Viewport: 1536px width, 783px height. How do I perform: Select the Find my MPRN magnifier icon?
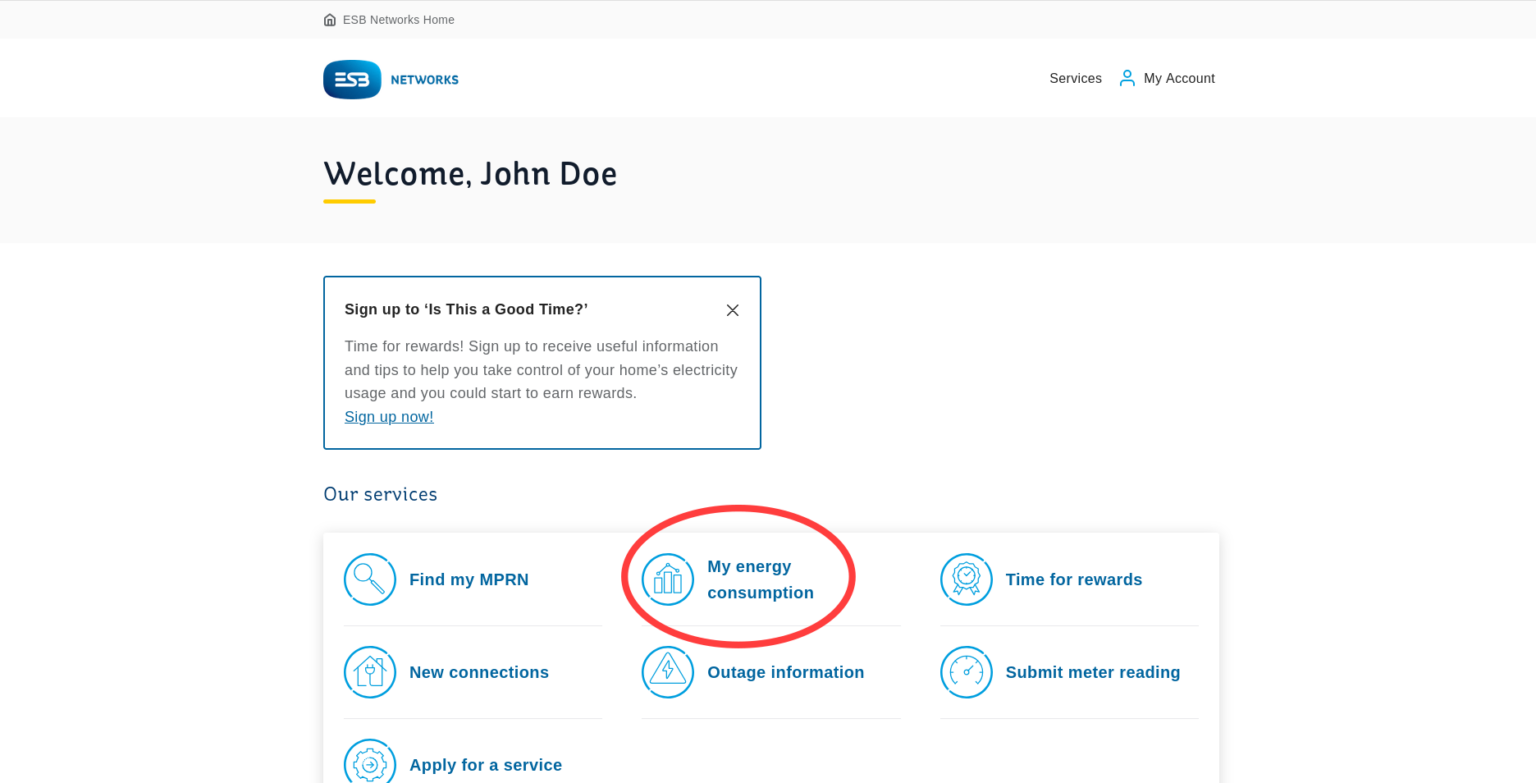[370, 579]
